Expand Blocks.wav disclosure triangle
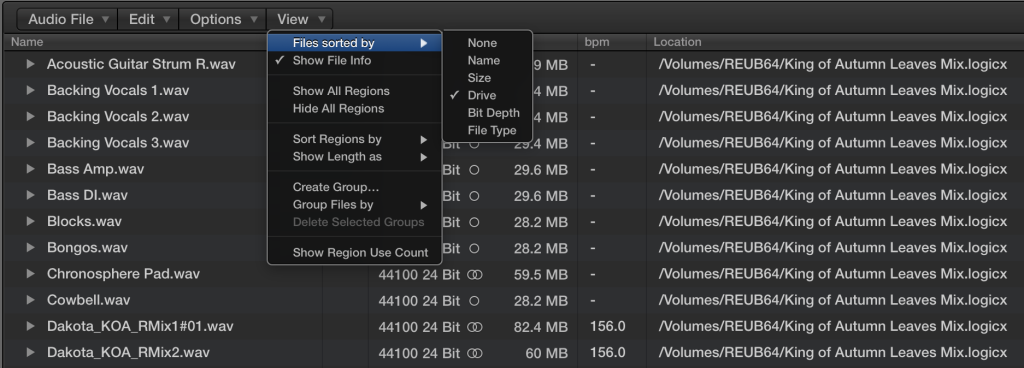 (30, 221)
